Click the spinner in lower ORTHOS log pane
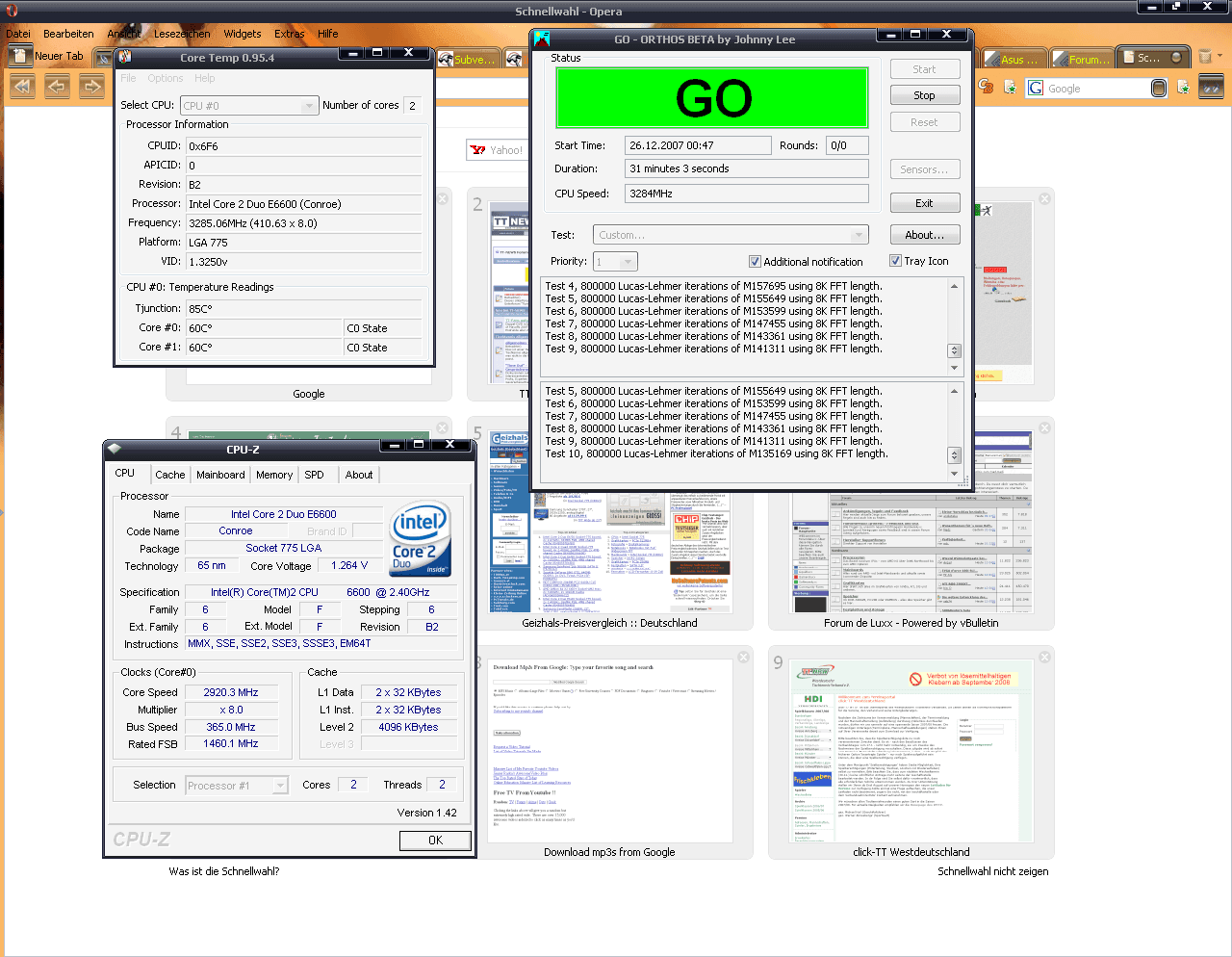The height and width of the screenshot is (957, 1232). coord(955,455)
